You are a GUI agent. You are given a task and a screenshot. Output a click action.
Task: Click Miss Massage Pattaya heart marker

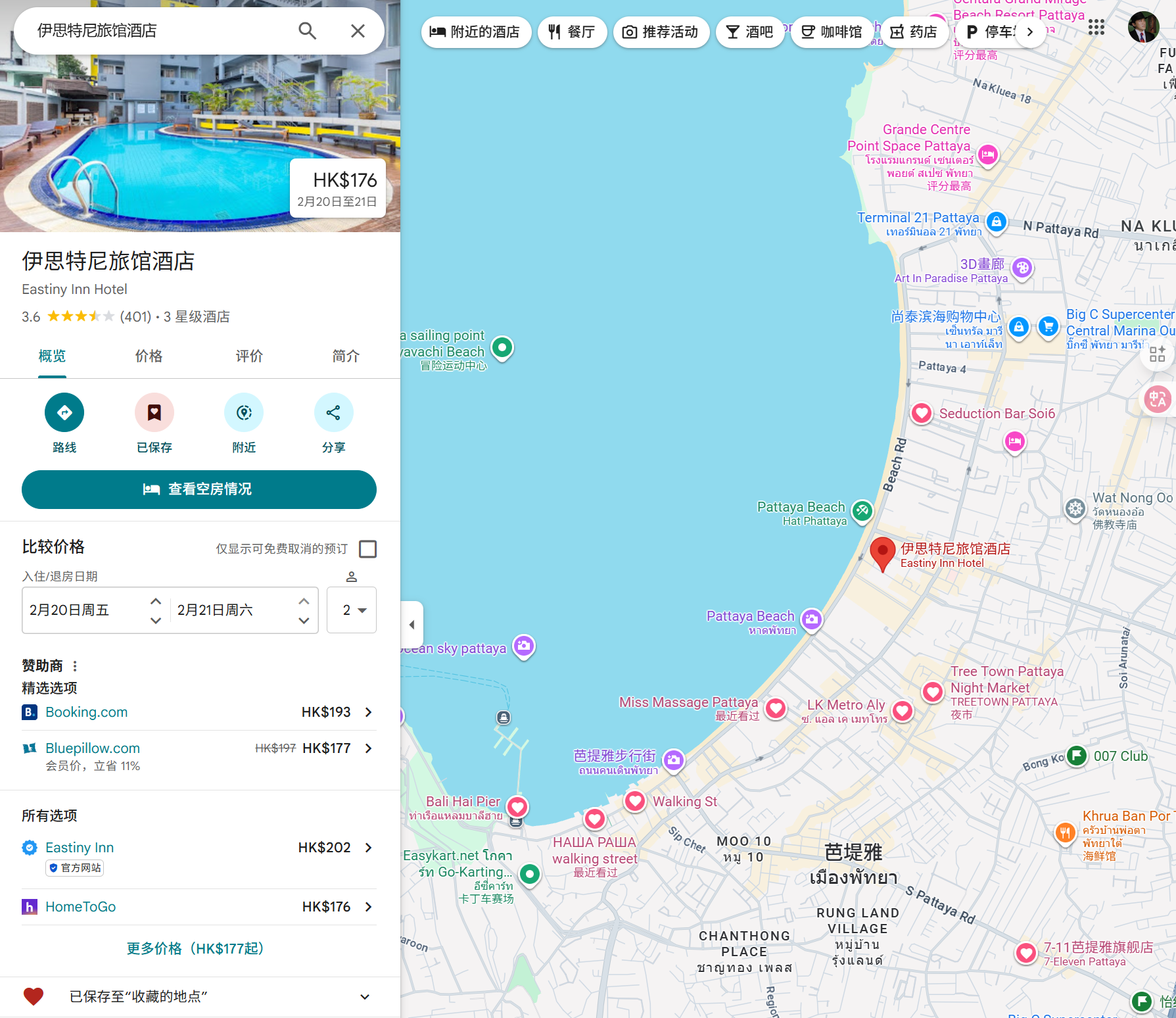coord(776,708)
